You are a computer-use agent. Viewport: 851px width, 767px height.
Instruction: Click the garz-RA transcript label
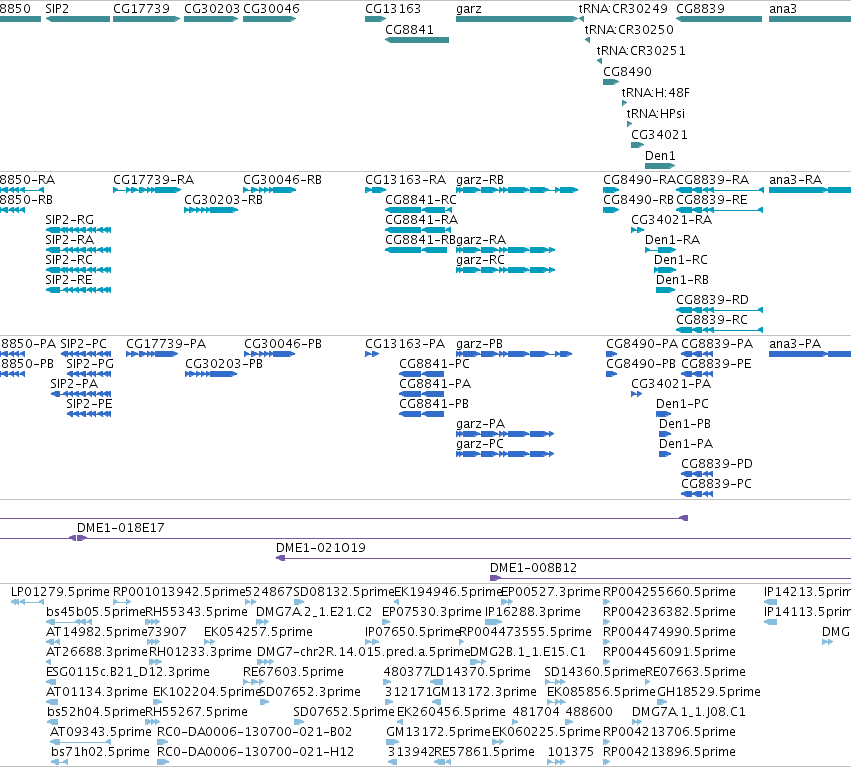pyautogui.click(x=481, y=240)
